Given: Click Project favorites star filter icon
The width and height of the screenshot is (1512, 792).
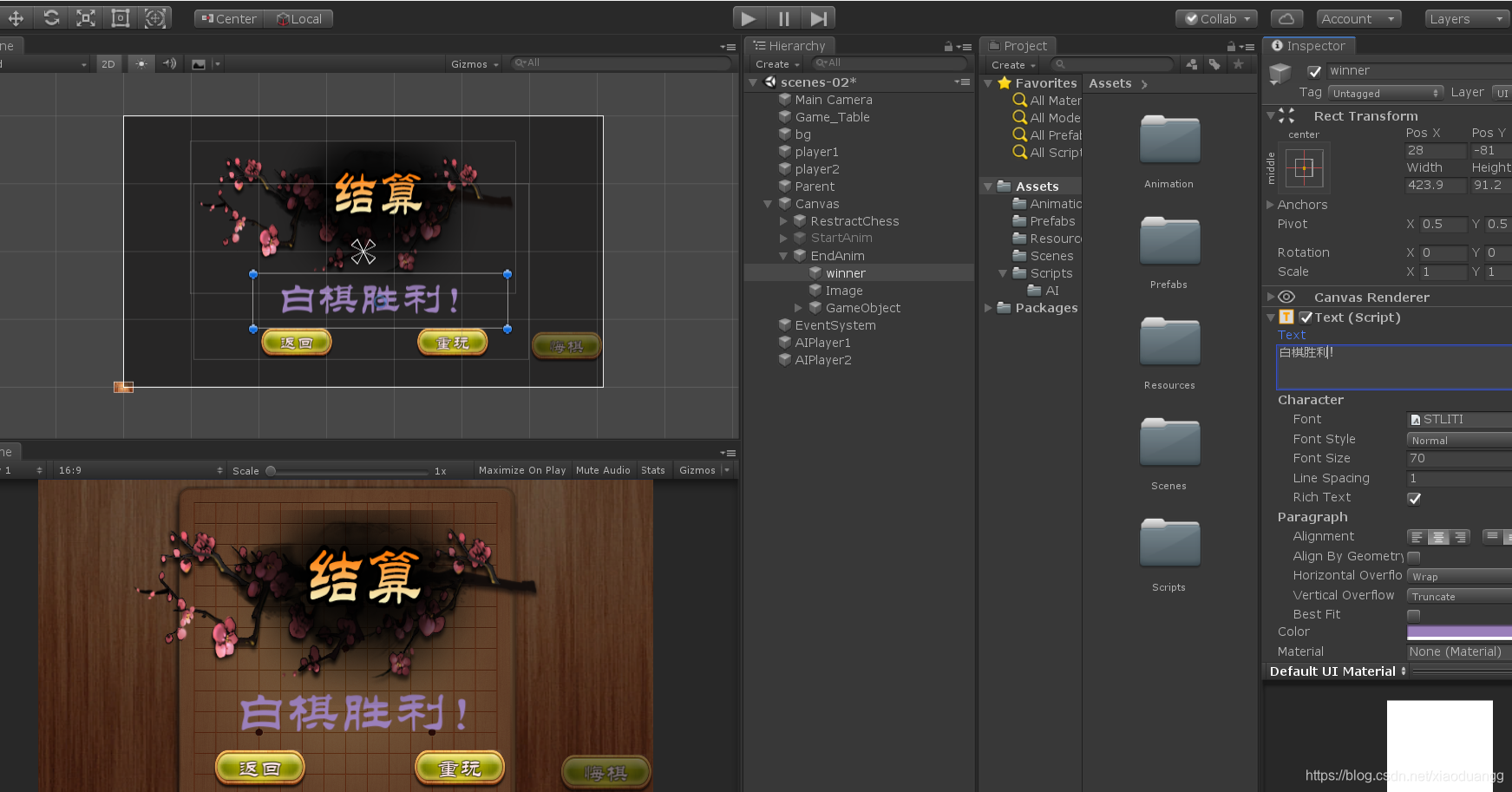Looking at the screenshot, I should 1238,64.
